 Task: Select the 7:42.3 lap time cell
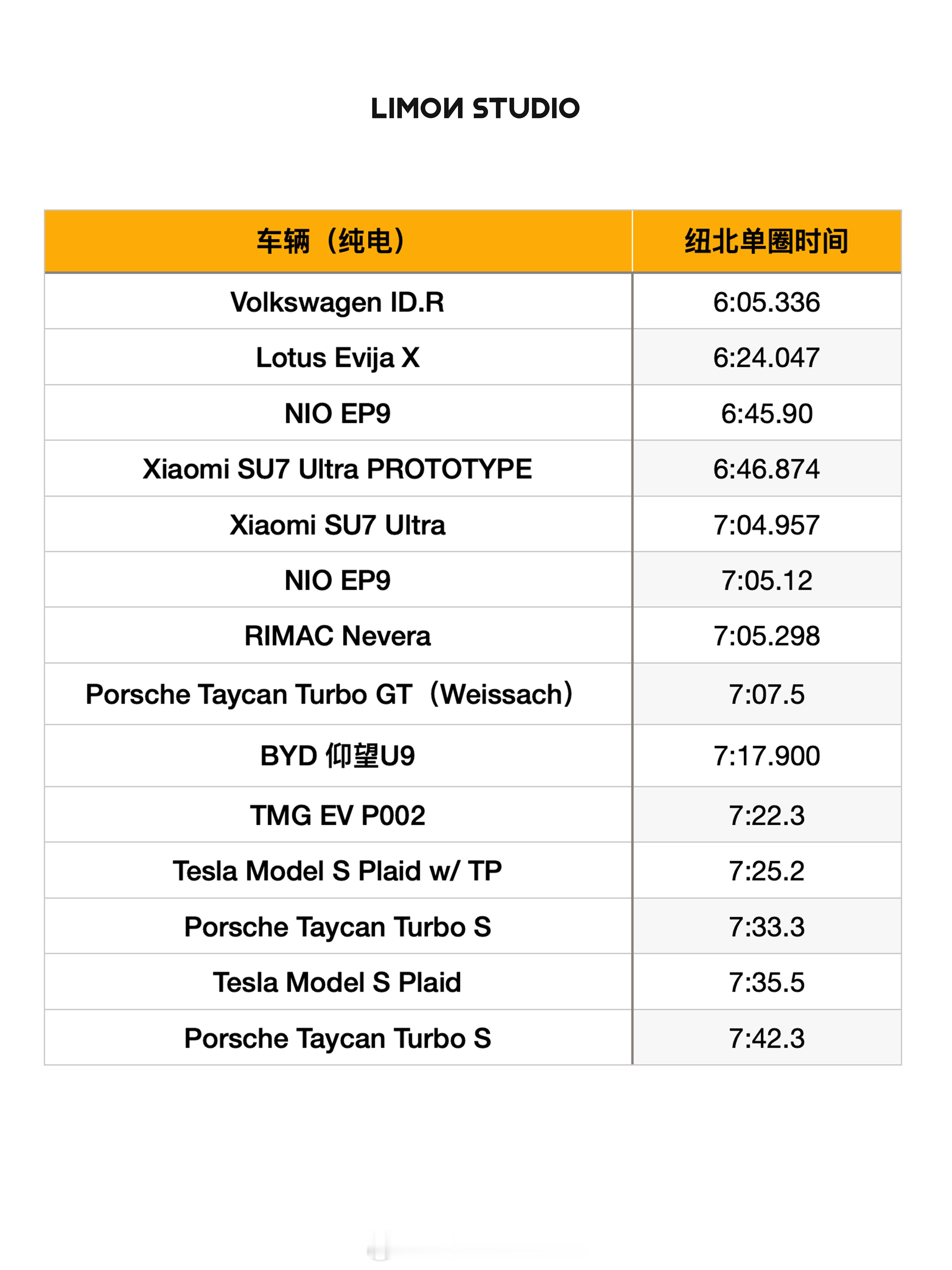[x=767, y=1037]
